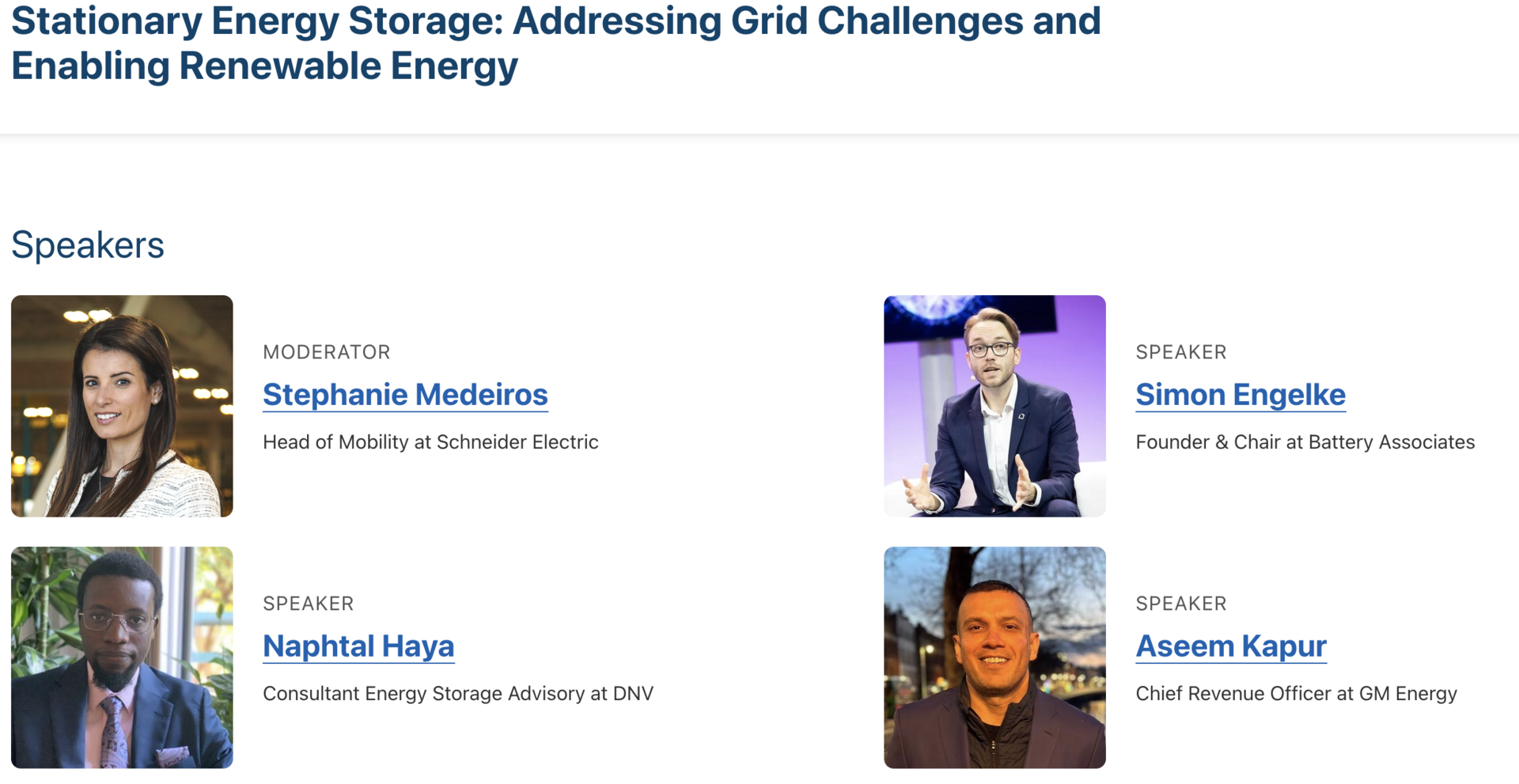Open Naphtal Haya's speaker profile
Image resolution: width=1519 pixels, height=784 pixels.
click(358, 646)
